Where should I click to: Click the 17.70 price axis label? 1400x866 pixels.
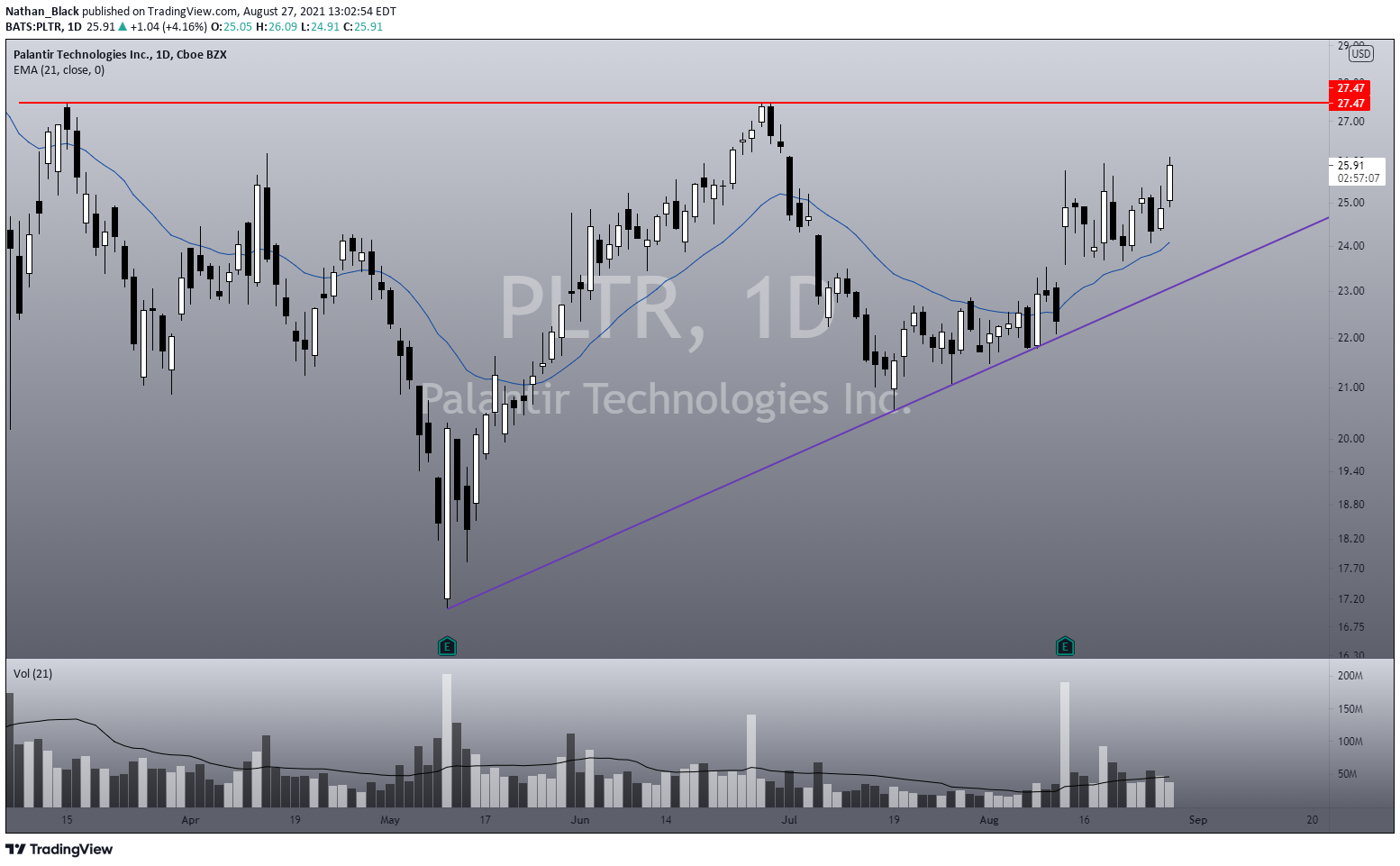pos(1350,568)
